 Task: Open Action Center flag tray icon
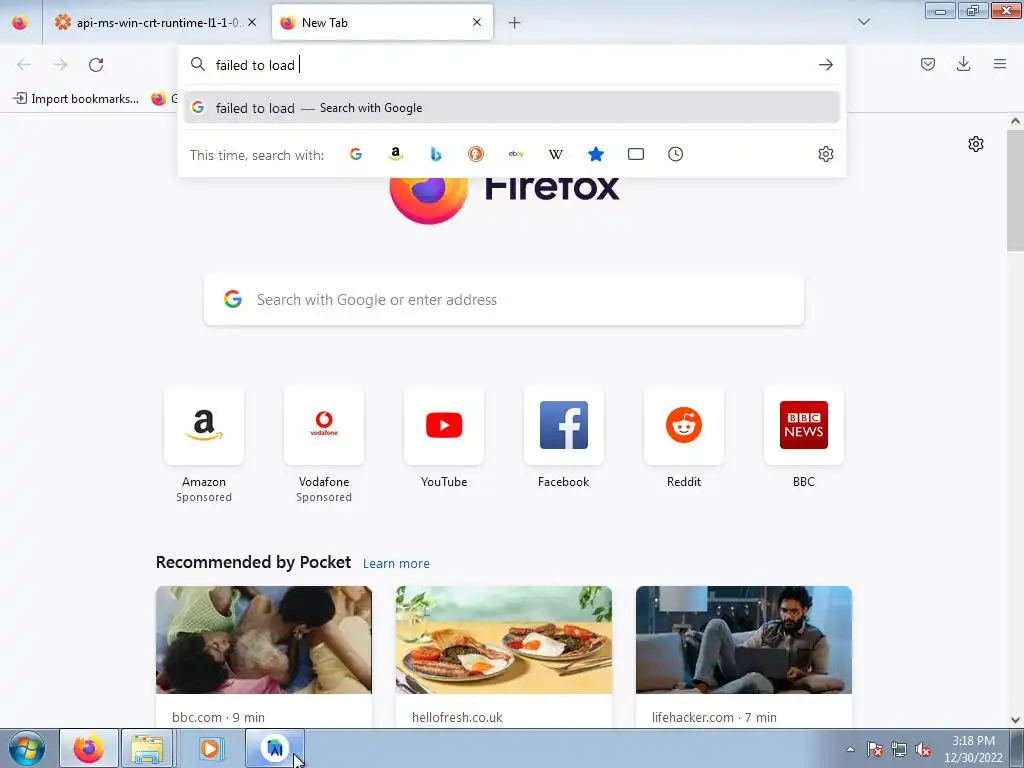click(x=875, y=750)
